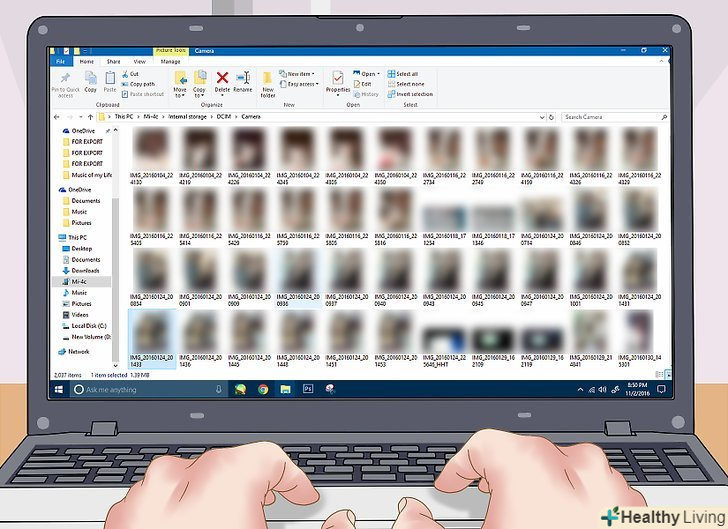This screenshot has width=728, height=529.
Task: Click the Pin to Quick access icon
Action: point(65,78)
